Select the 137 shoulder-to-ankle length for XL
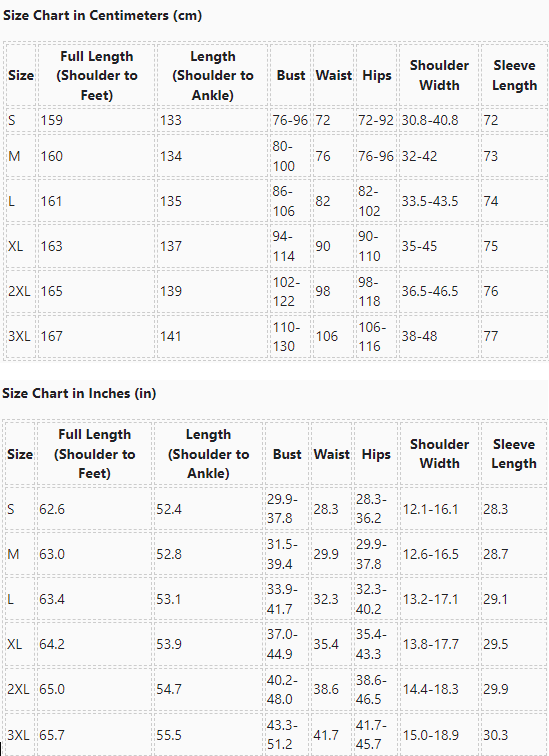549x756 pixels. (171, 246)
